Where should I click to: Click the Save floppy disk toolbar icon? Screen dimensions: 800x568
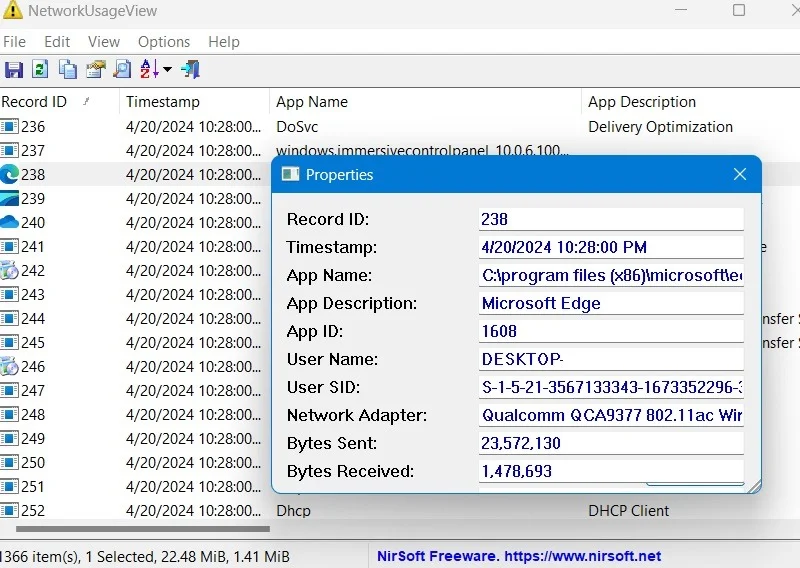(14, 69)
